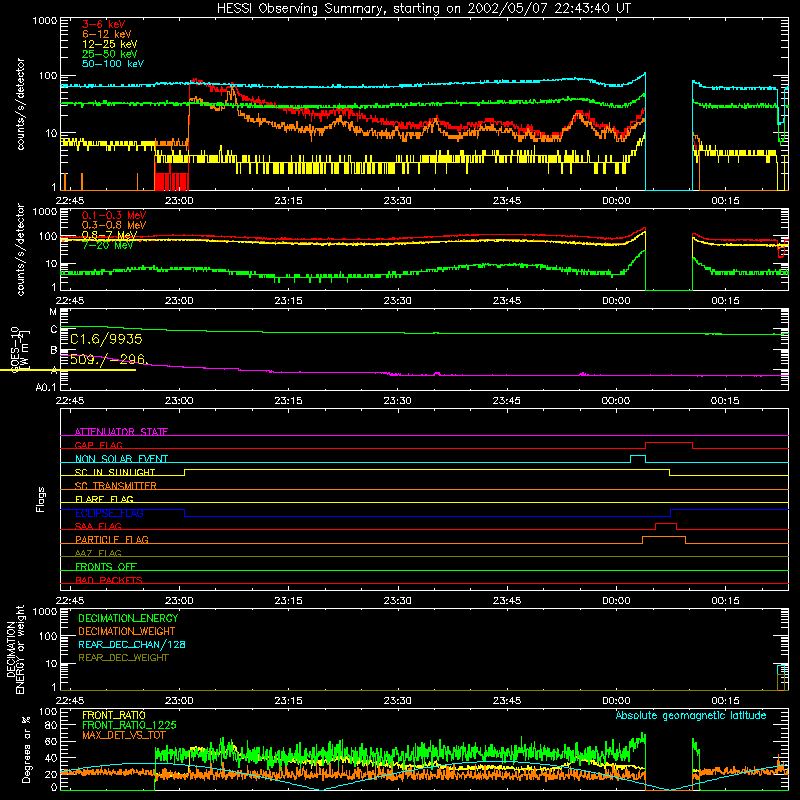
Task: Click the 00:00 tick under the GOES panel
Action: (x=616, y=401)
